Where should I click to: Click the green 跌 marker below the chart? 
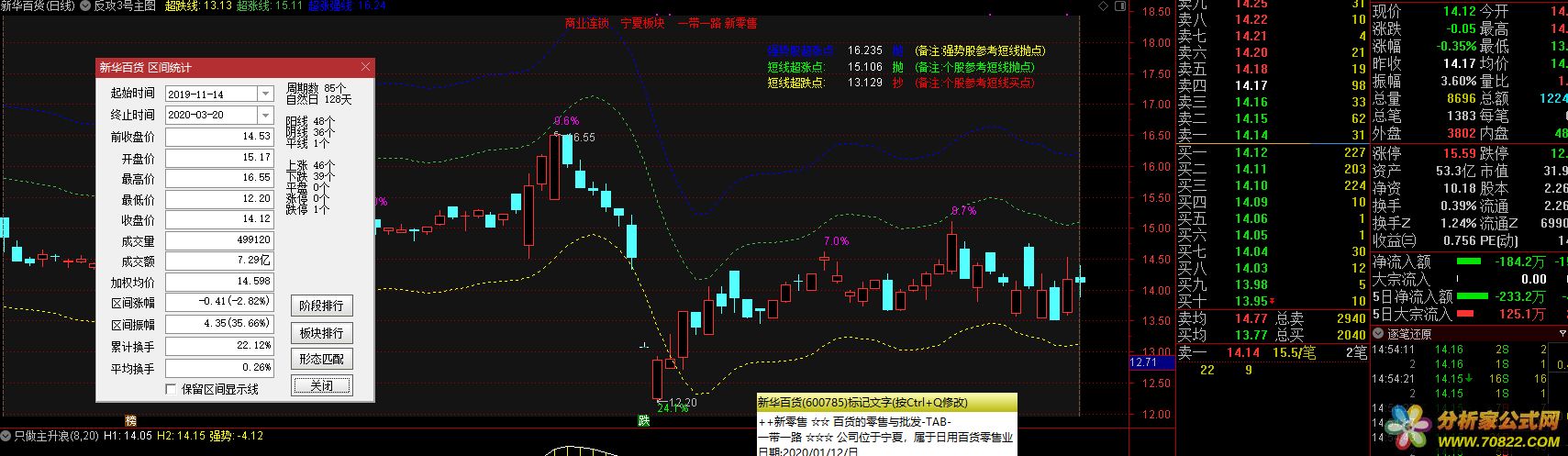pos(644,421)
